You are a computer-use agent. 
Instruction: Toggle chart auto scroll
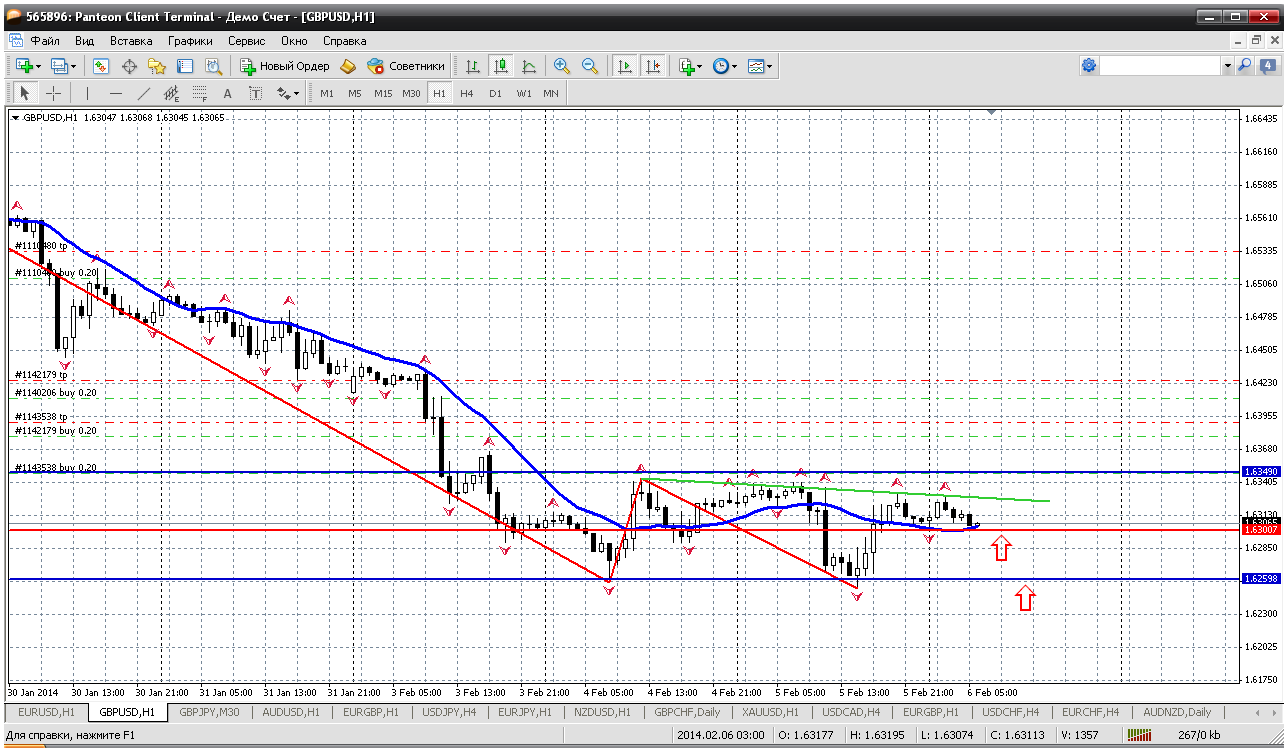coord(625,66)
